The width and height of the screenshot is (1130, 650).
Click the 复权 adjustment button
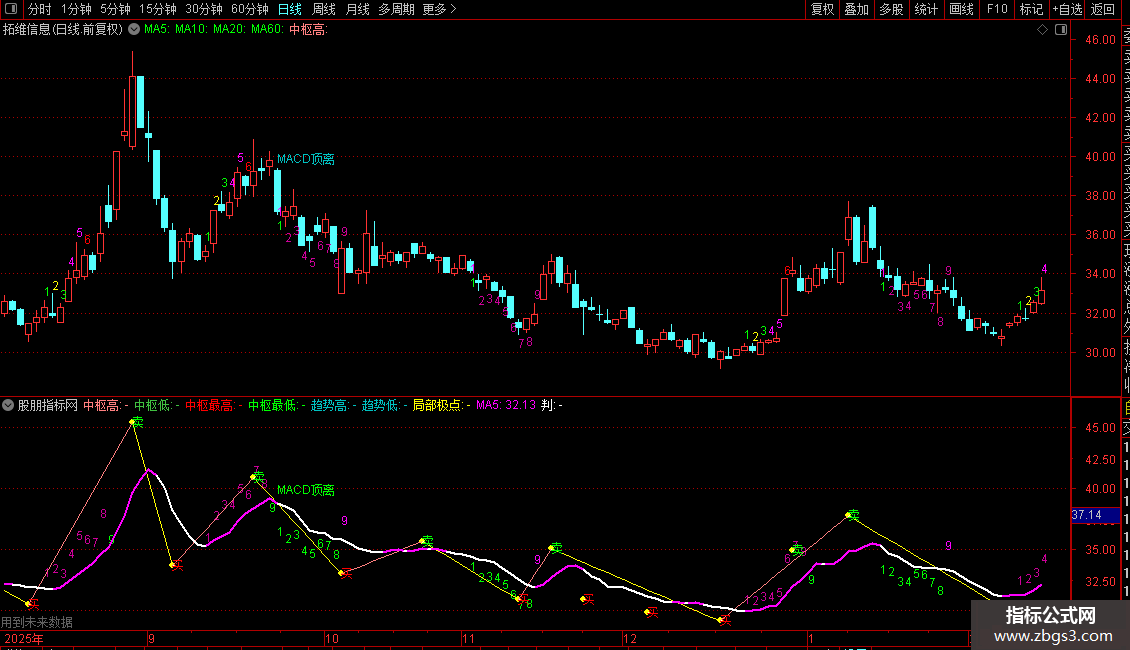[822, 9]
